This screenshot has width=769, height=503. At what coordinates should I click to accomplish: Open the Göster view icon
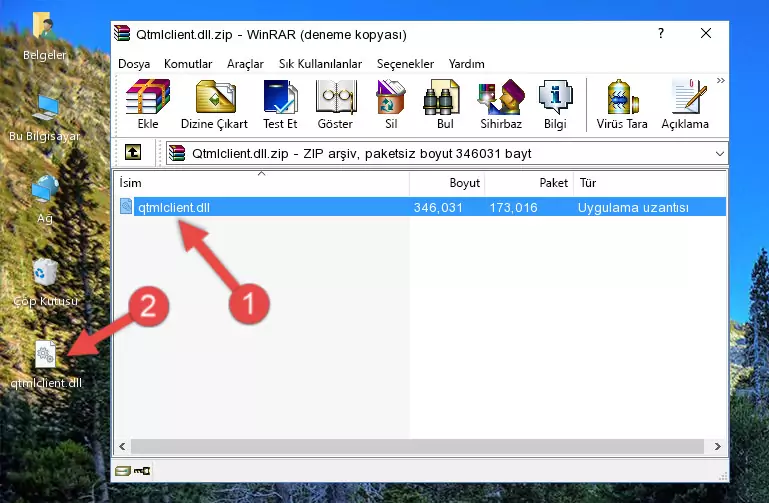[335, 104]
